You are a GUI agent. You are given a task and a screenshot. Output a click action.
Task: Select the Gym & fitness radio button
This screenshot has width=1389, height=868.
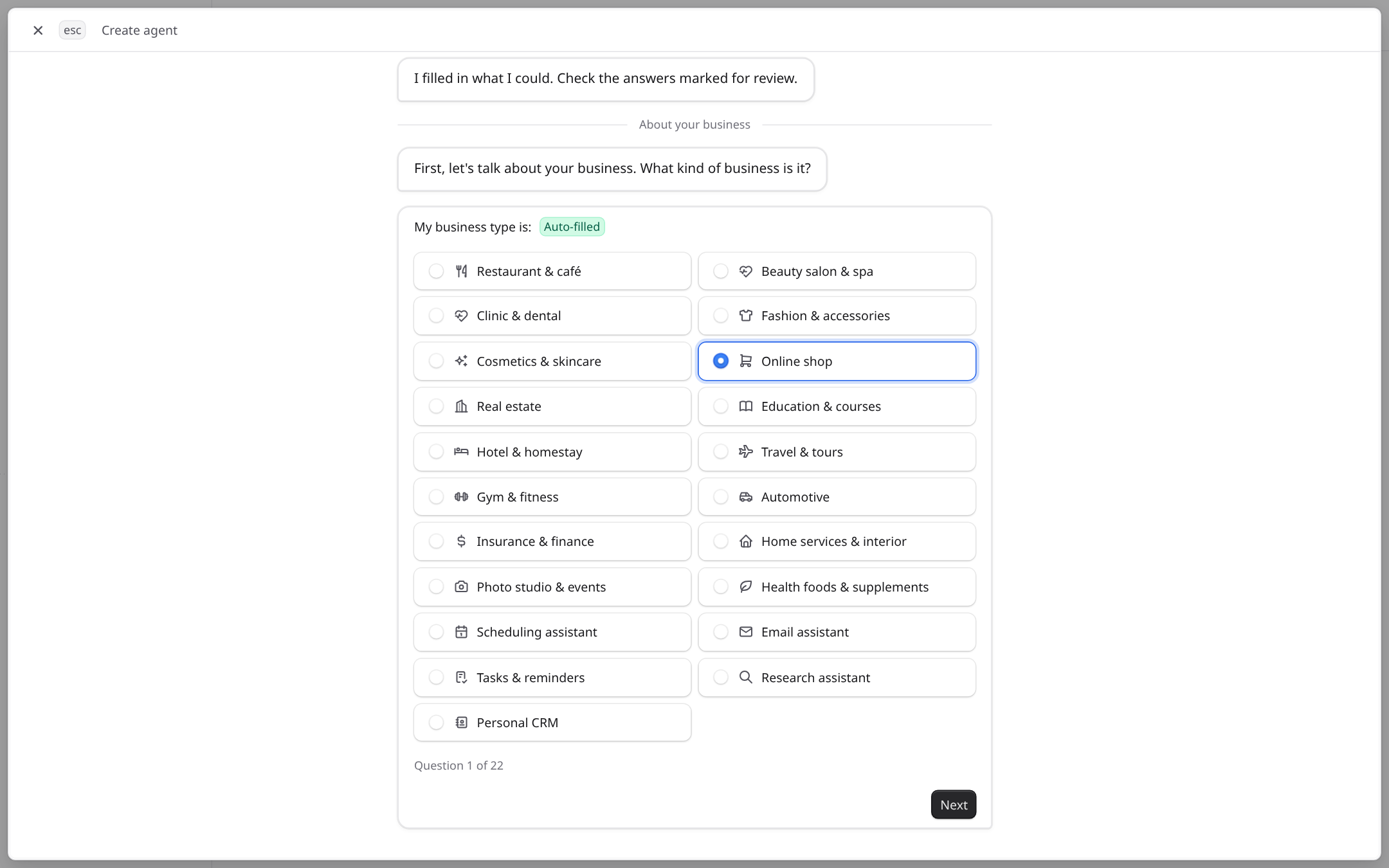[x=436, y=497]
